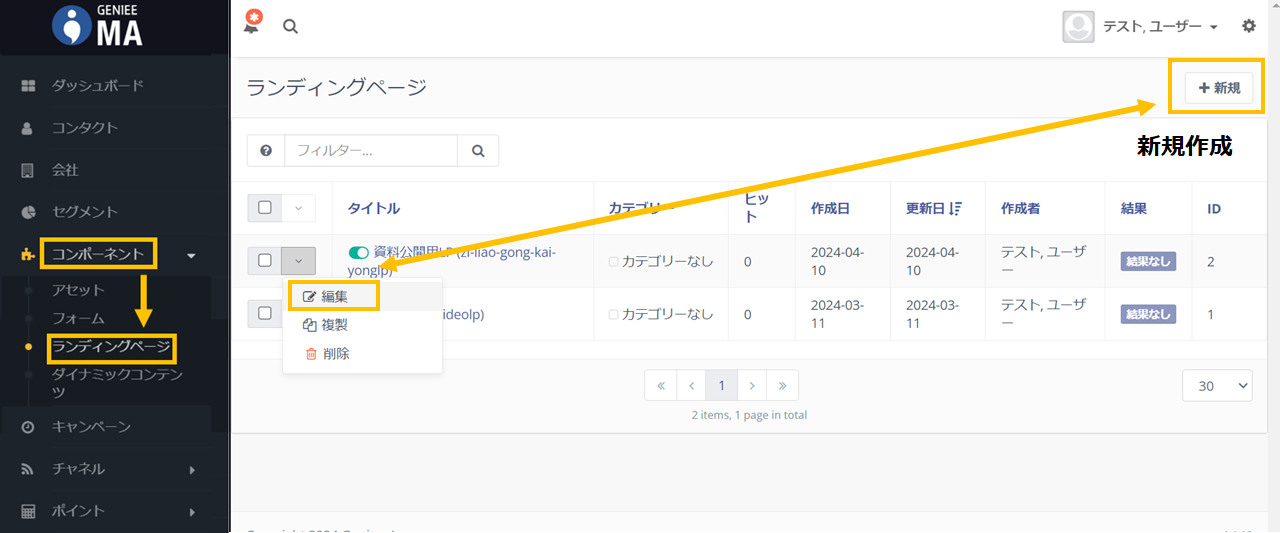This screenshot has height=533, width=1280.
Task: Click the フィルター text input field
Action: click(x=371, y=151)
